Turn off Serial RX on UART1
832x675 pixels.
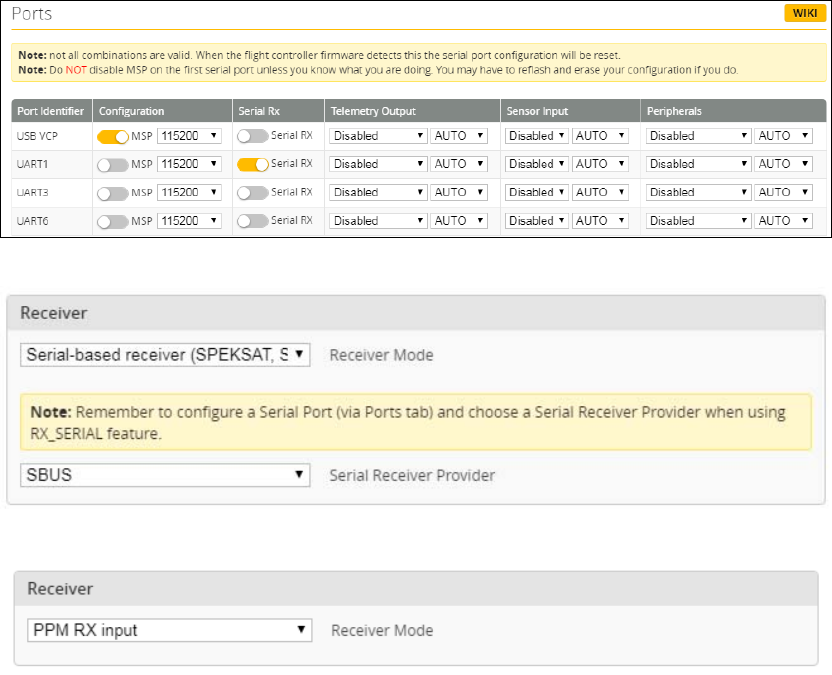[253, 163]
